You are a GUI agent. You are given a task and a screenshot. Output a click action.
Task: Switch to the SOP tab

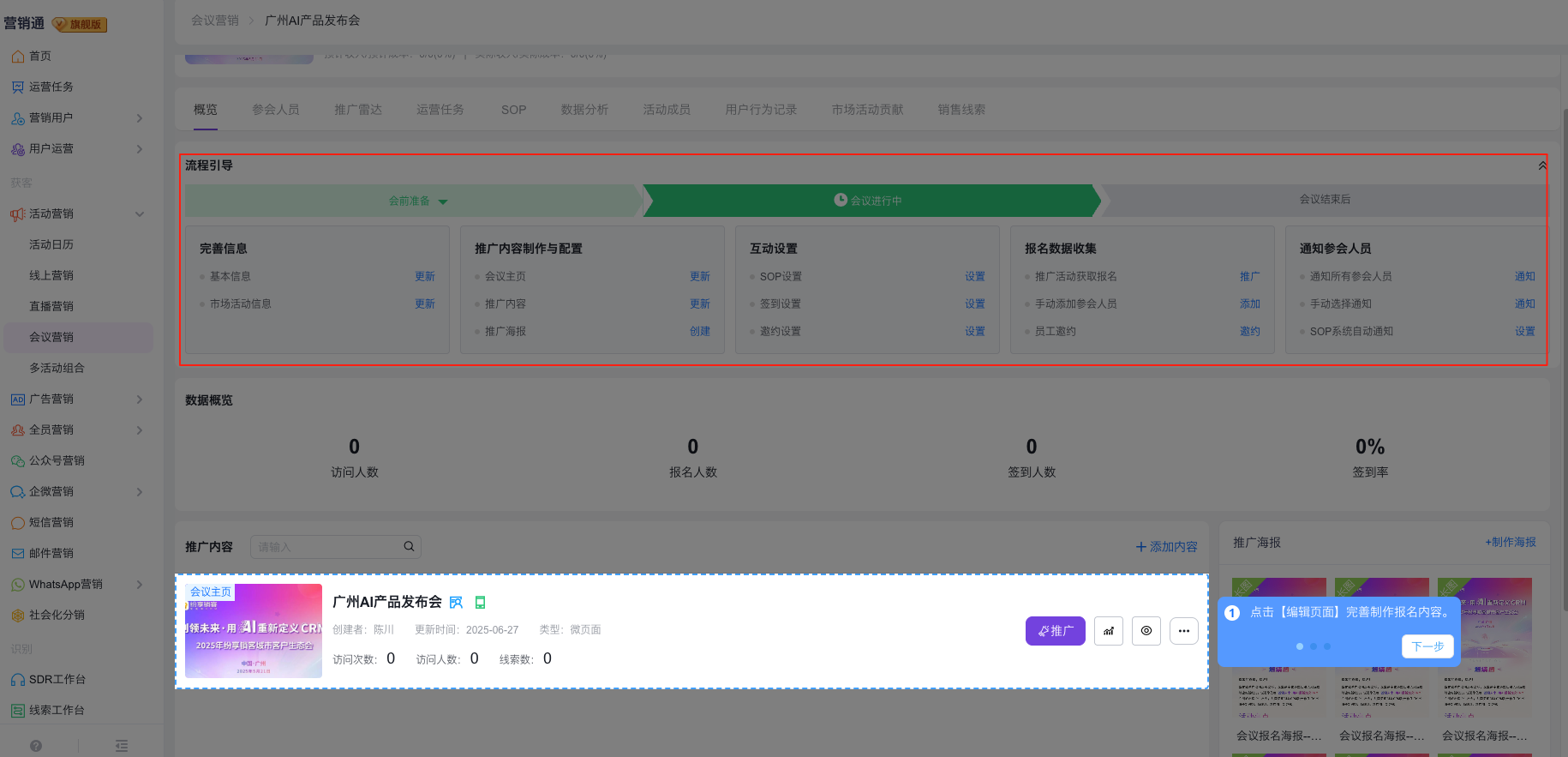coord(514,110)
